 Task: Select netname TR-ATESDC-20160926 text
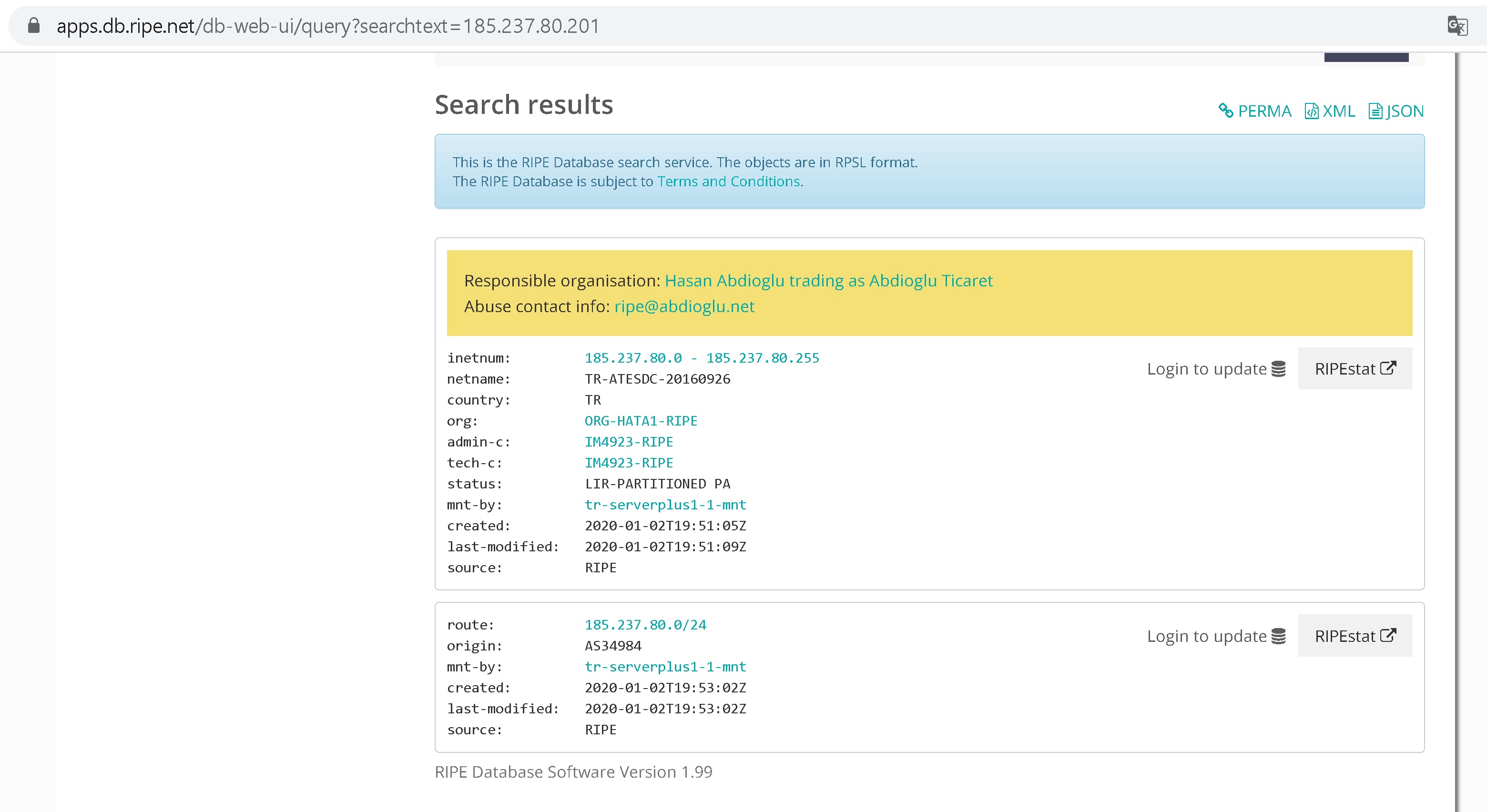tap(658, 378)
